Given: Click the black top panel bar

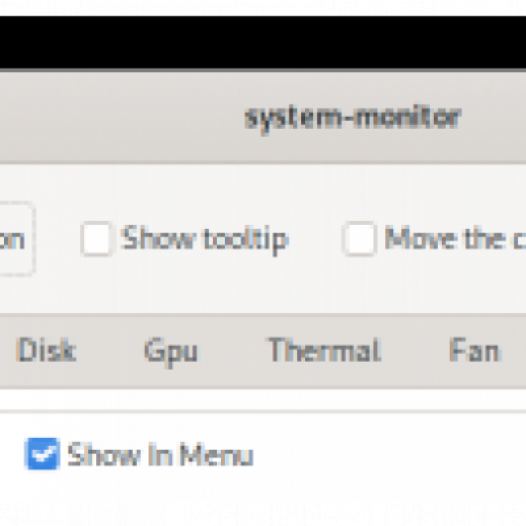Looking at the screenshot, I should (x=263, y=42).
